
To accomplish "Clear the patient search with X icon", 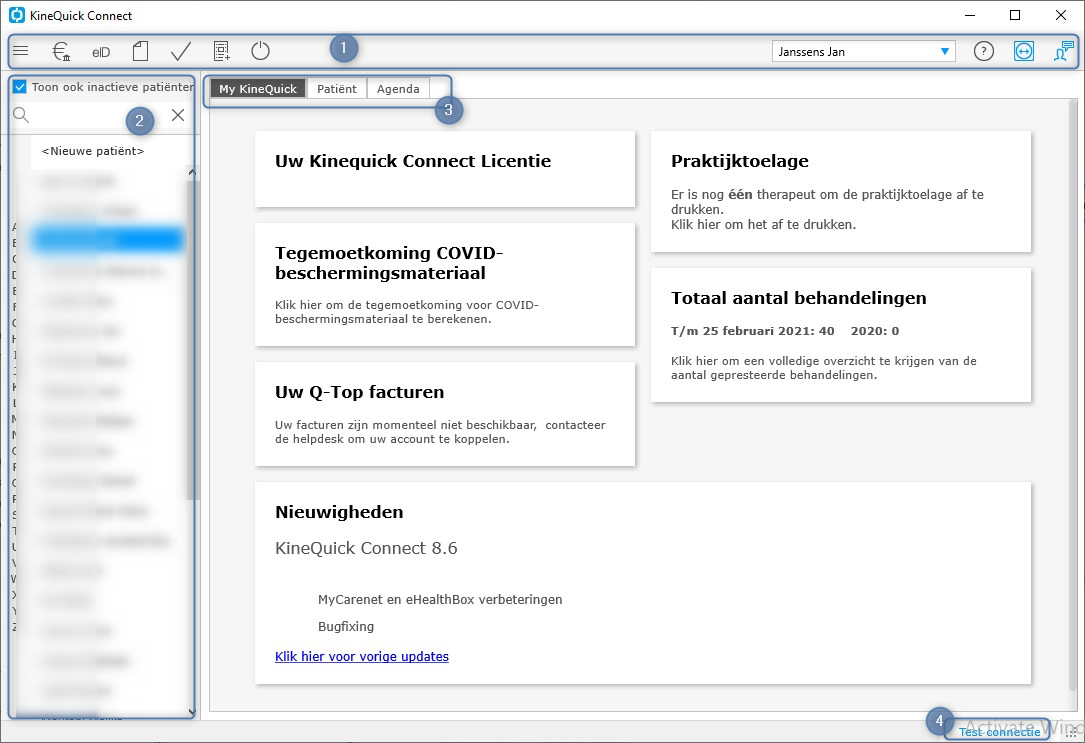I will 178,115.
